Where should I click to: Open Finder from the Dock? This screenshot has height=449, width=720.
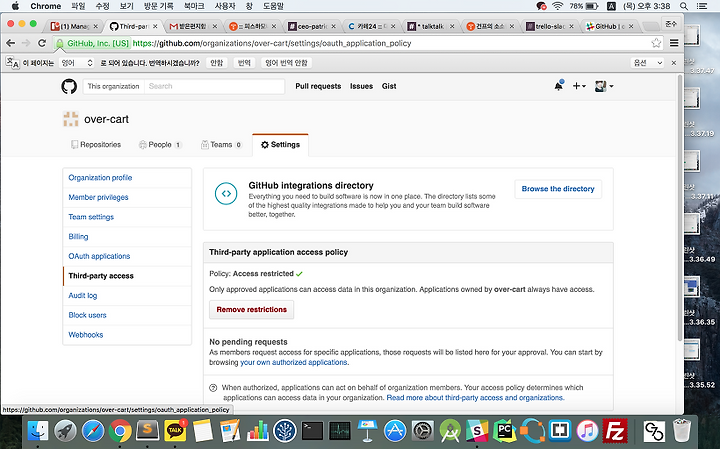[38, 431]
